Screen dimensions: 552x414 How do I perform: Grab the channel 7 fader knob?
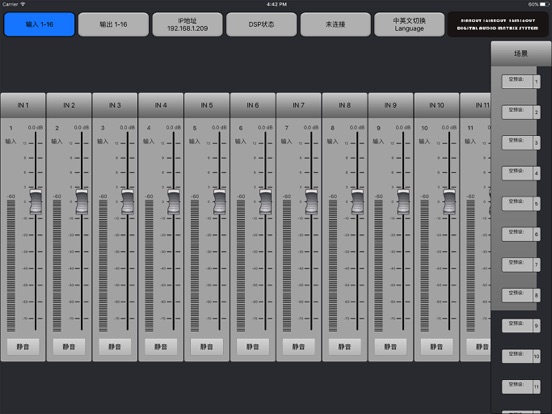(311, 202)
